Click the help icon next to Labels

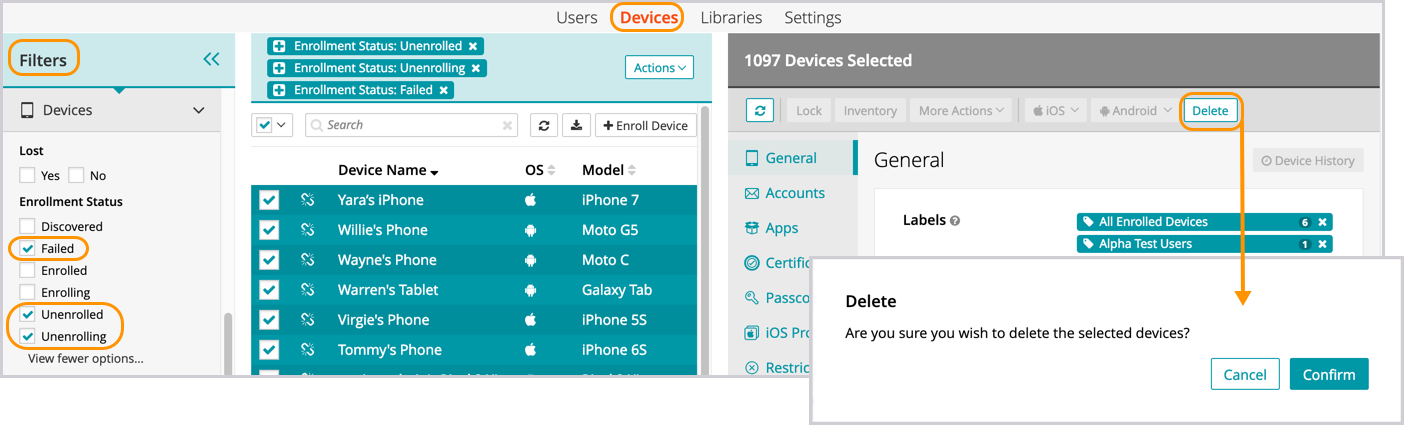pyautogui.click(x=955, y=221)
